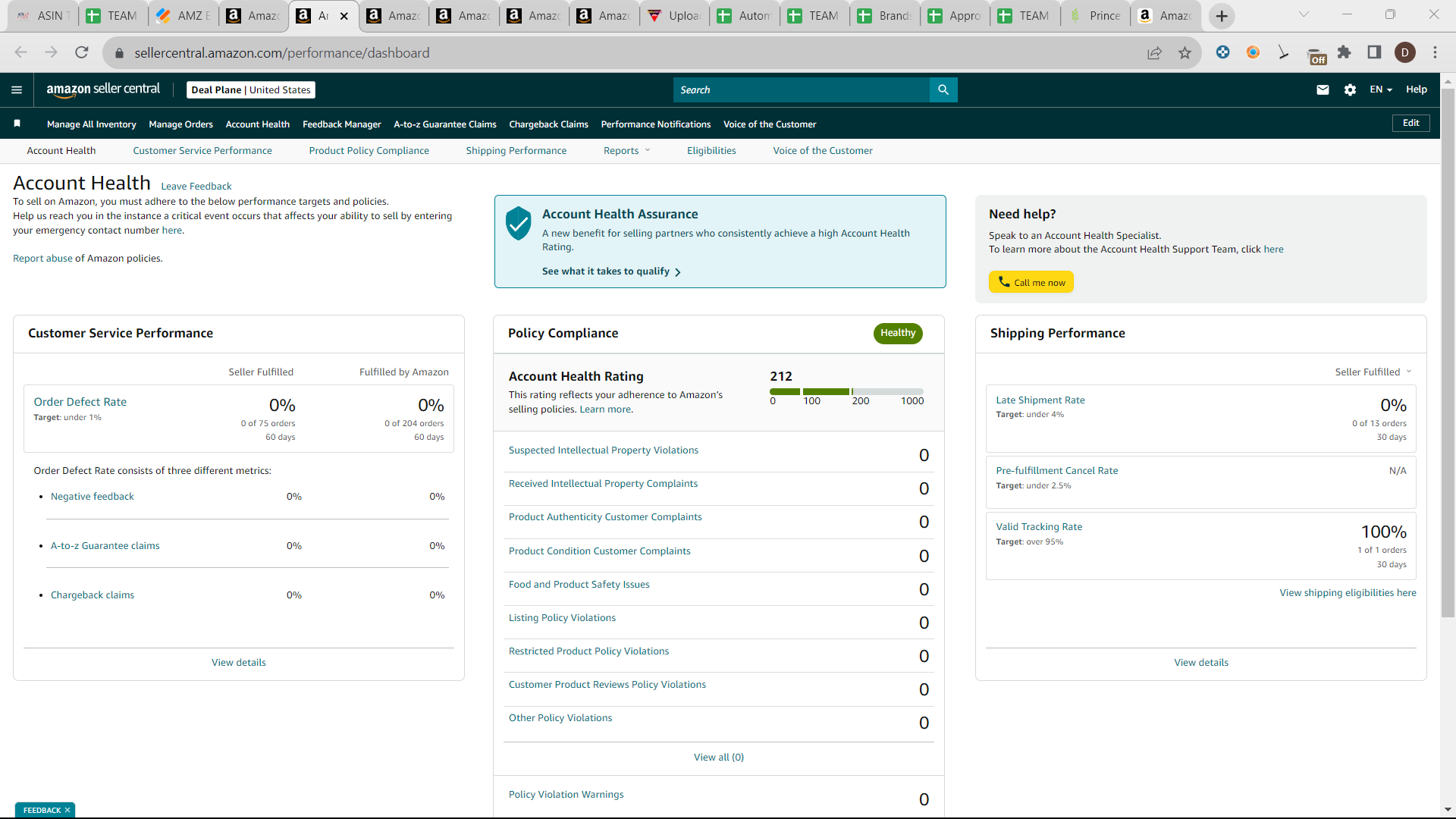Open the Chargeback claims metric link
The height and width of the screenshot is (819, 1456).
click(92, 595)
